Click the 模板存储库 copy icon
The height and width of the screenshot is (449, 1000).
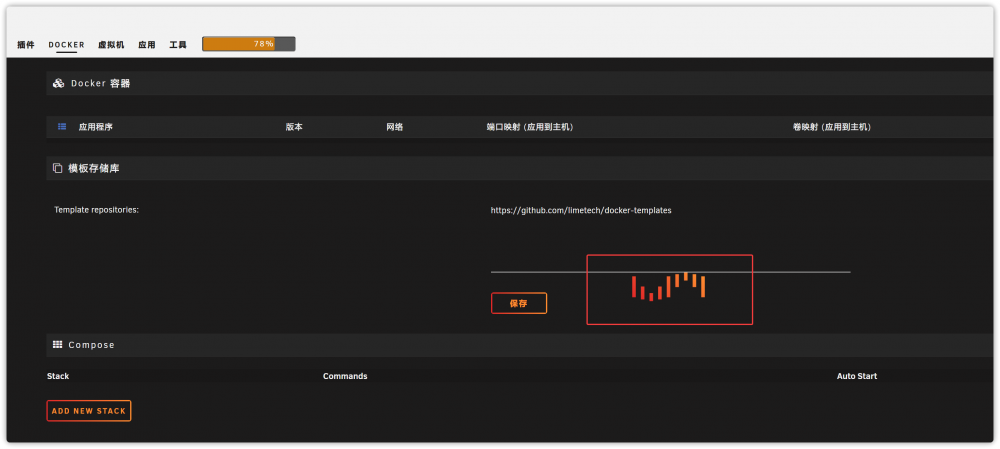click(57, 168)
